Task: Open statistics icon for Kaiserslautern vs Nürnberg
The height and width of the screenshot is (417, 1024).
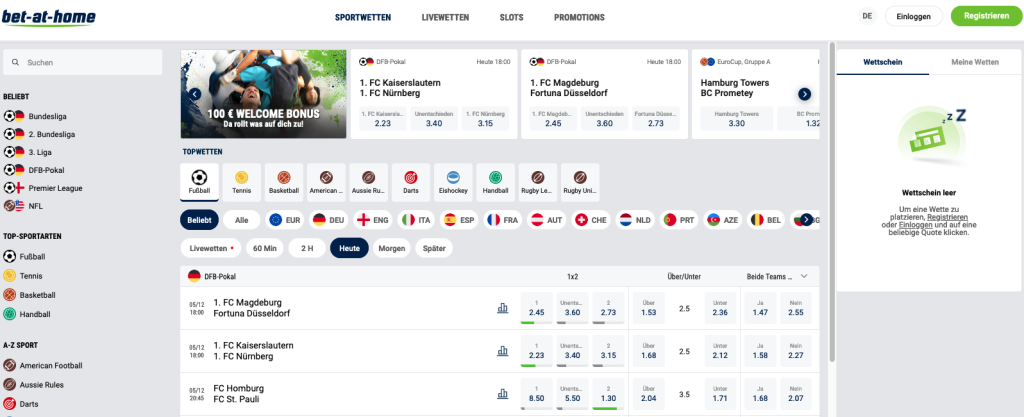Action: (x=502, y=351)
